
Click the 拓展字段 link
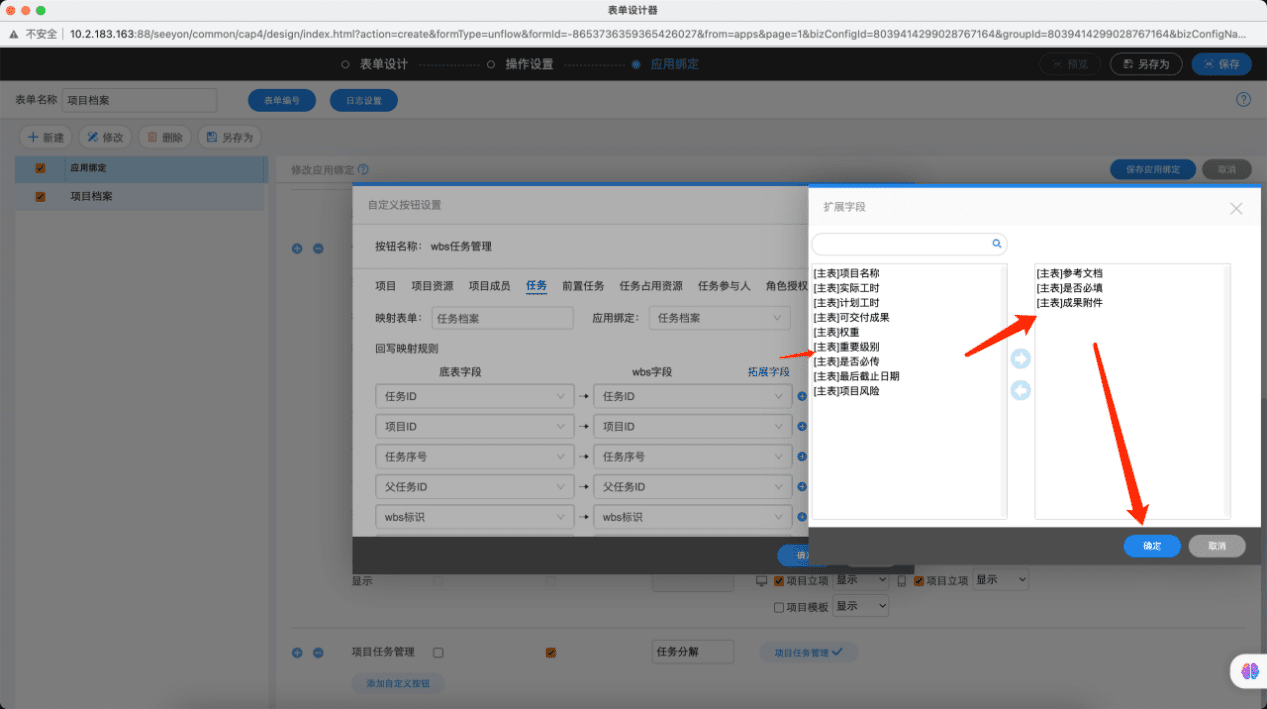[769, 372]
